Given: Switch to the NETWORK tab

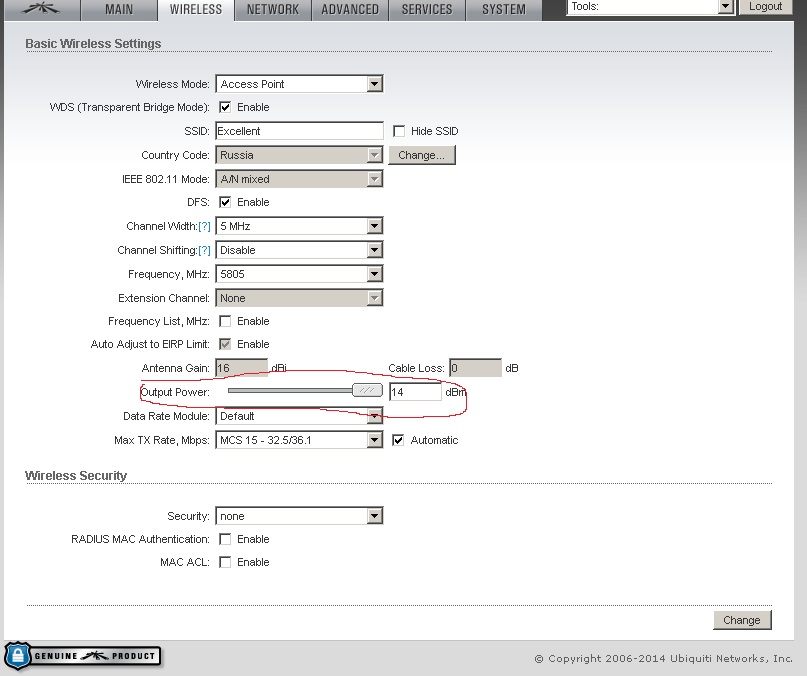Looking at the screenshot, I should point(273,10).
